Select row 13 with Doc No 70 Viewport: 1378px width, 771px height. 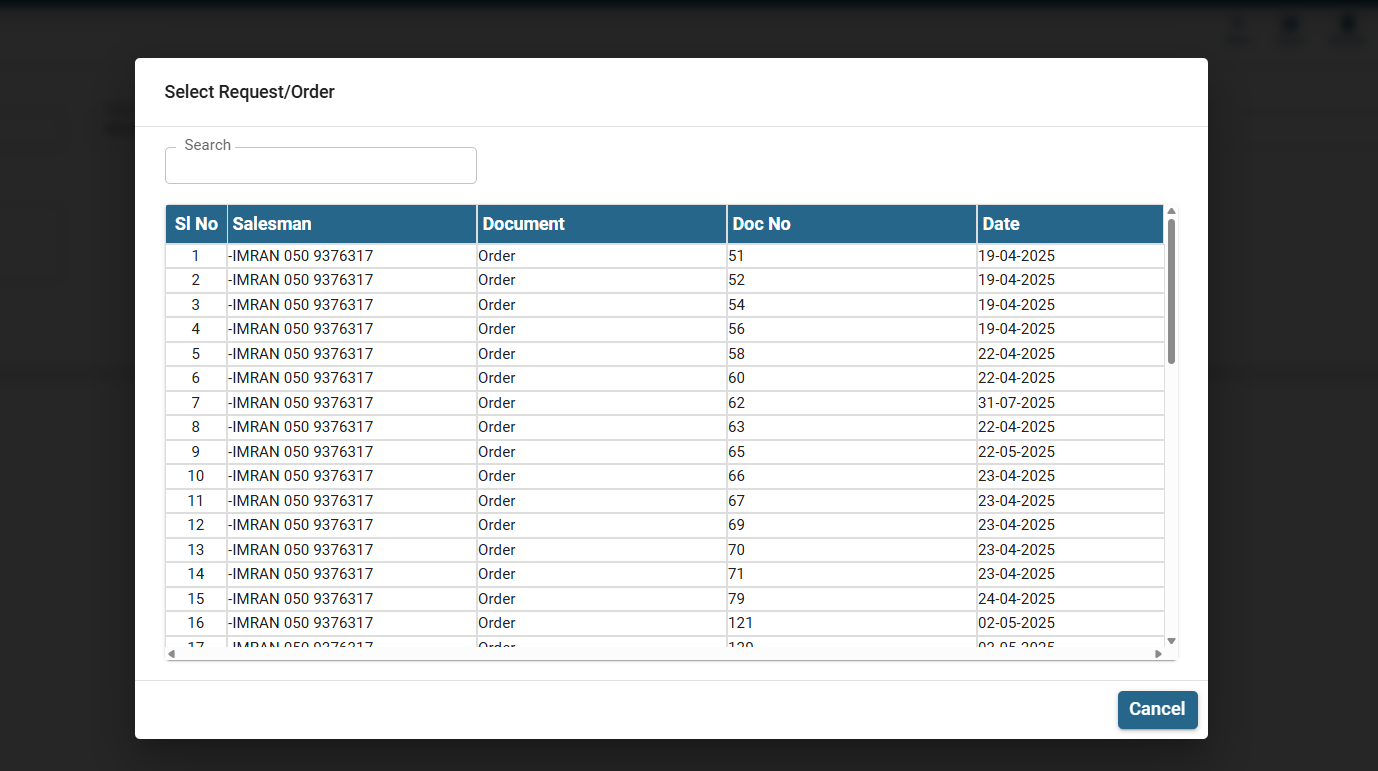click(x=736, y=550)
